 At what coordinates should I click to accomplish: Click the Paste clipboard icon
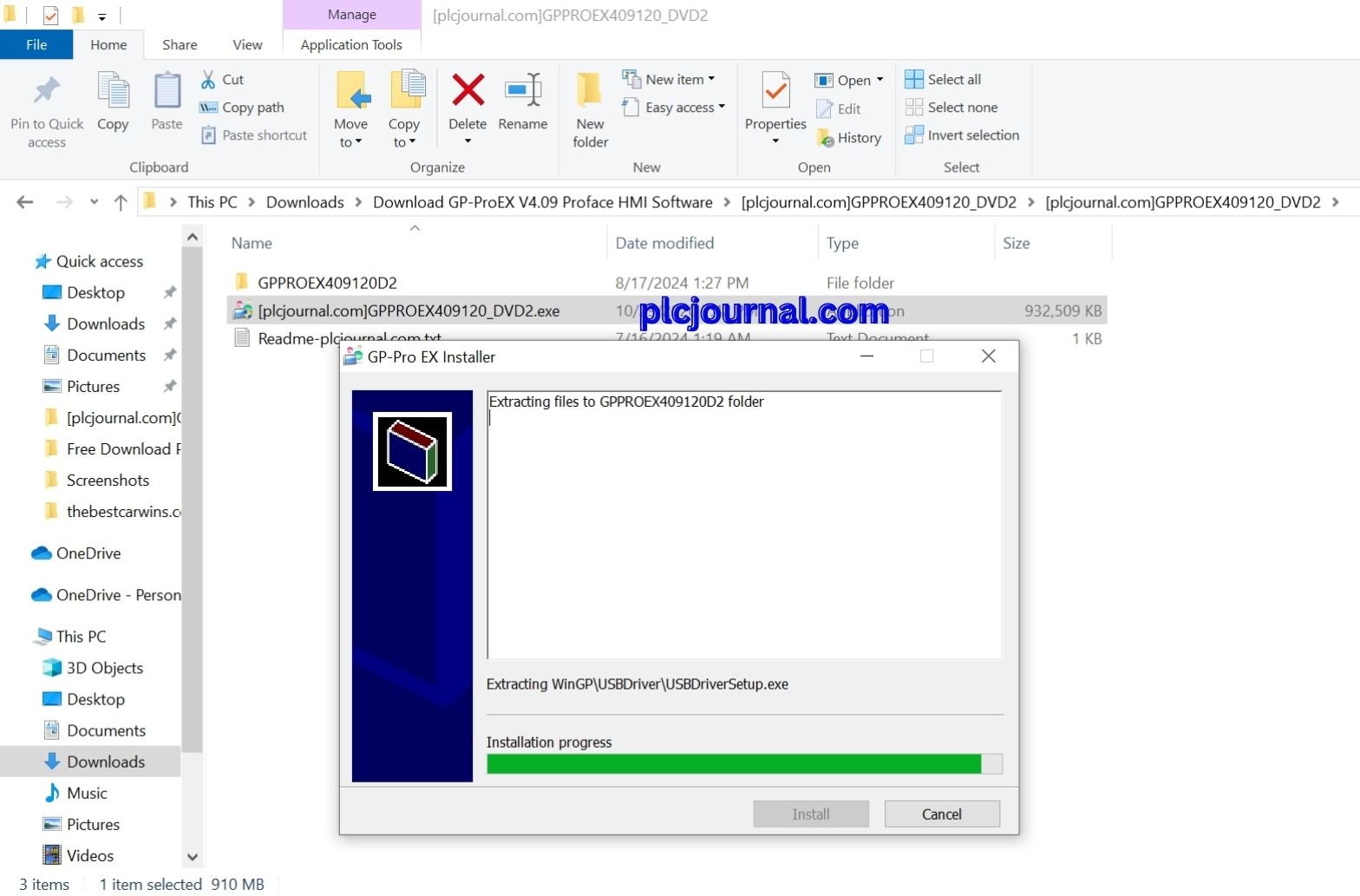[x=167, y=90]
